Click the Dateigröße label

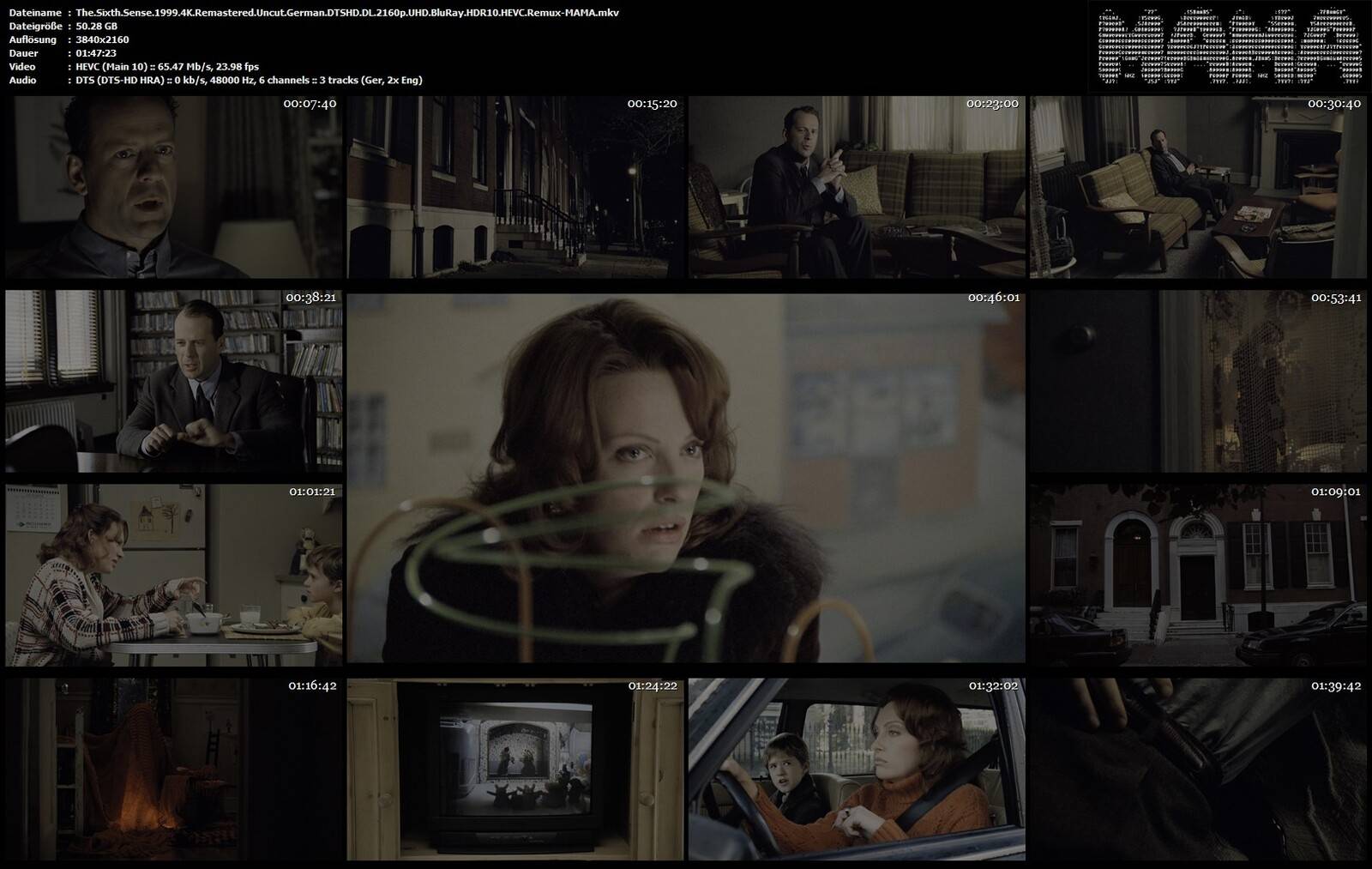[35, 27]
